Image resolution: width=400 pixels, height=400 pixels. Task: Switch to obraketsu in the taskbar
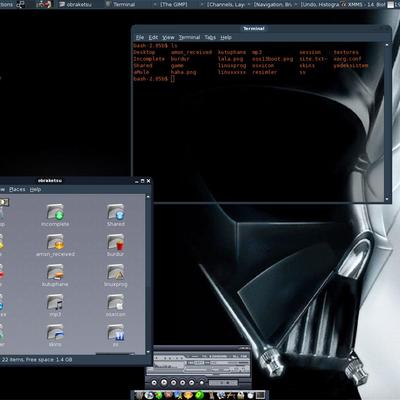(x=75, y=4)
